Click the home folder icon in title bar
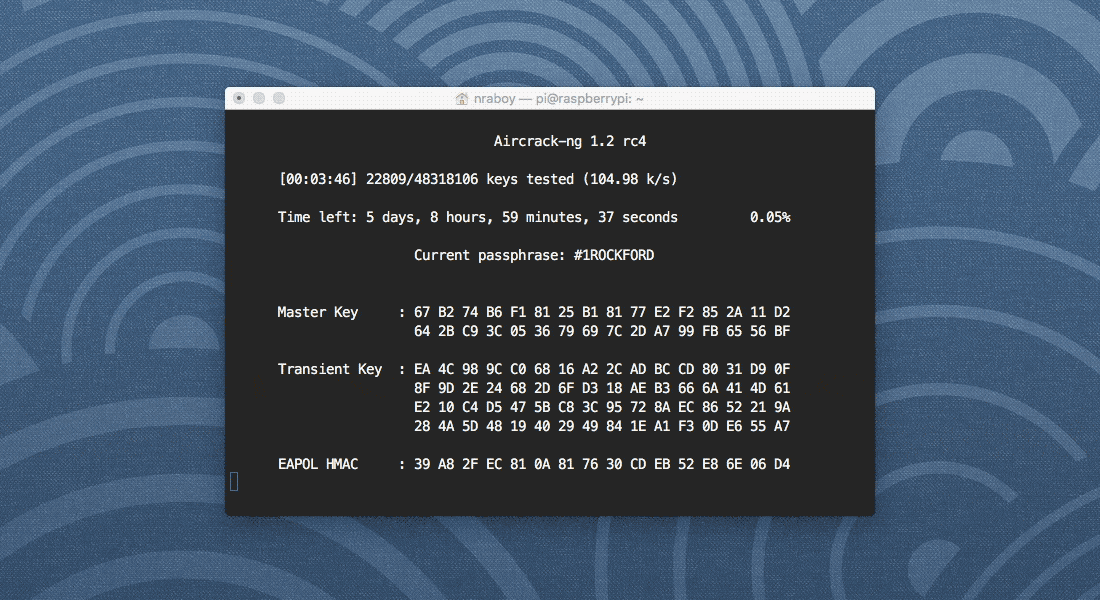This screenshot has width=1100, height=600. [462, 99]
